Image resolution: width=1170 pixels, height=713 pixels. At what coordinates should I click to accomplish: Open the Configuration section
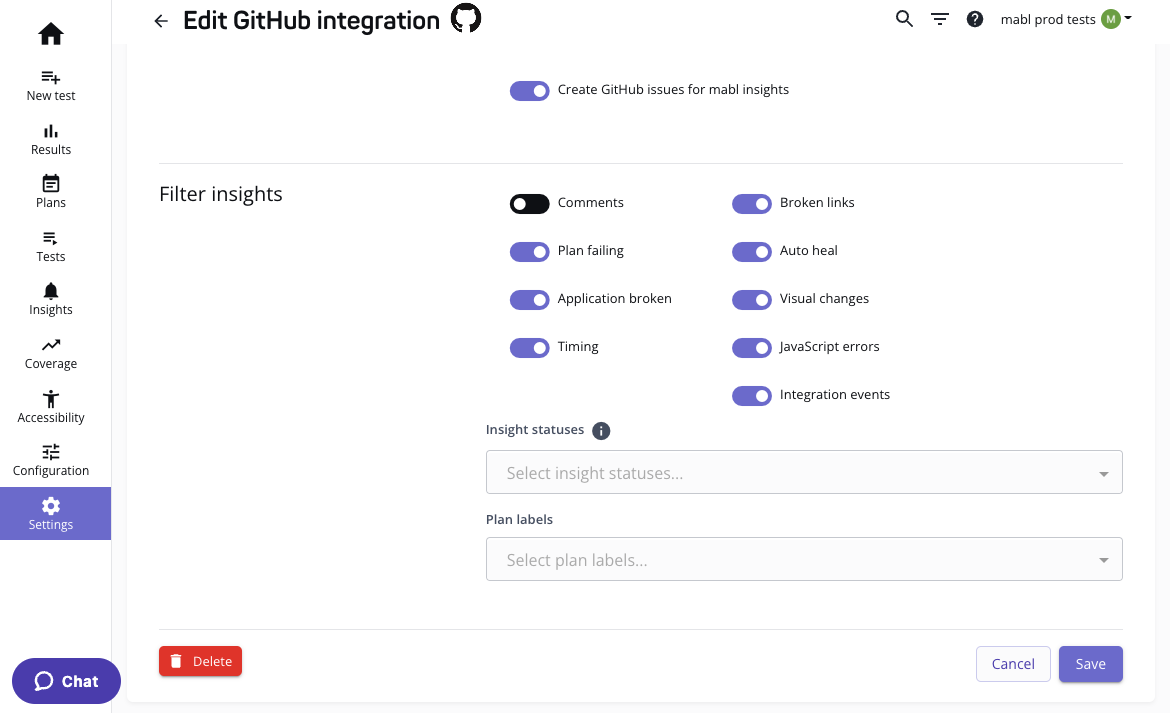tap(51, 460)
